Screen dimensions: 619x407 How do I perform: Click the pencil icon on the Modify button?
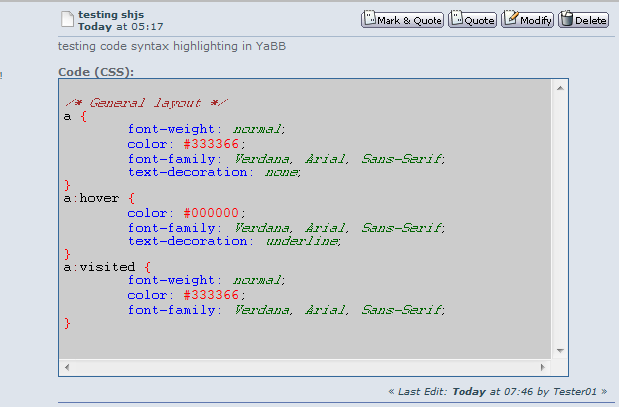(512, 18)
